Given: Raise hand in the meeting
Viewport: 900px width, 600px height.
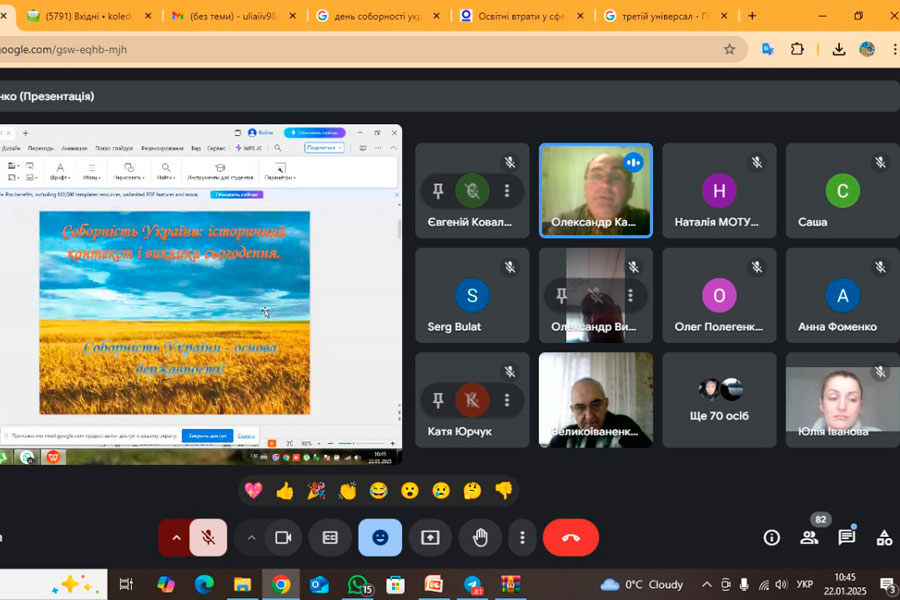Looking at the screenshot, I should pos(480,537).
